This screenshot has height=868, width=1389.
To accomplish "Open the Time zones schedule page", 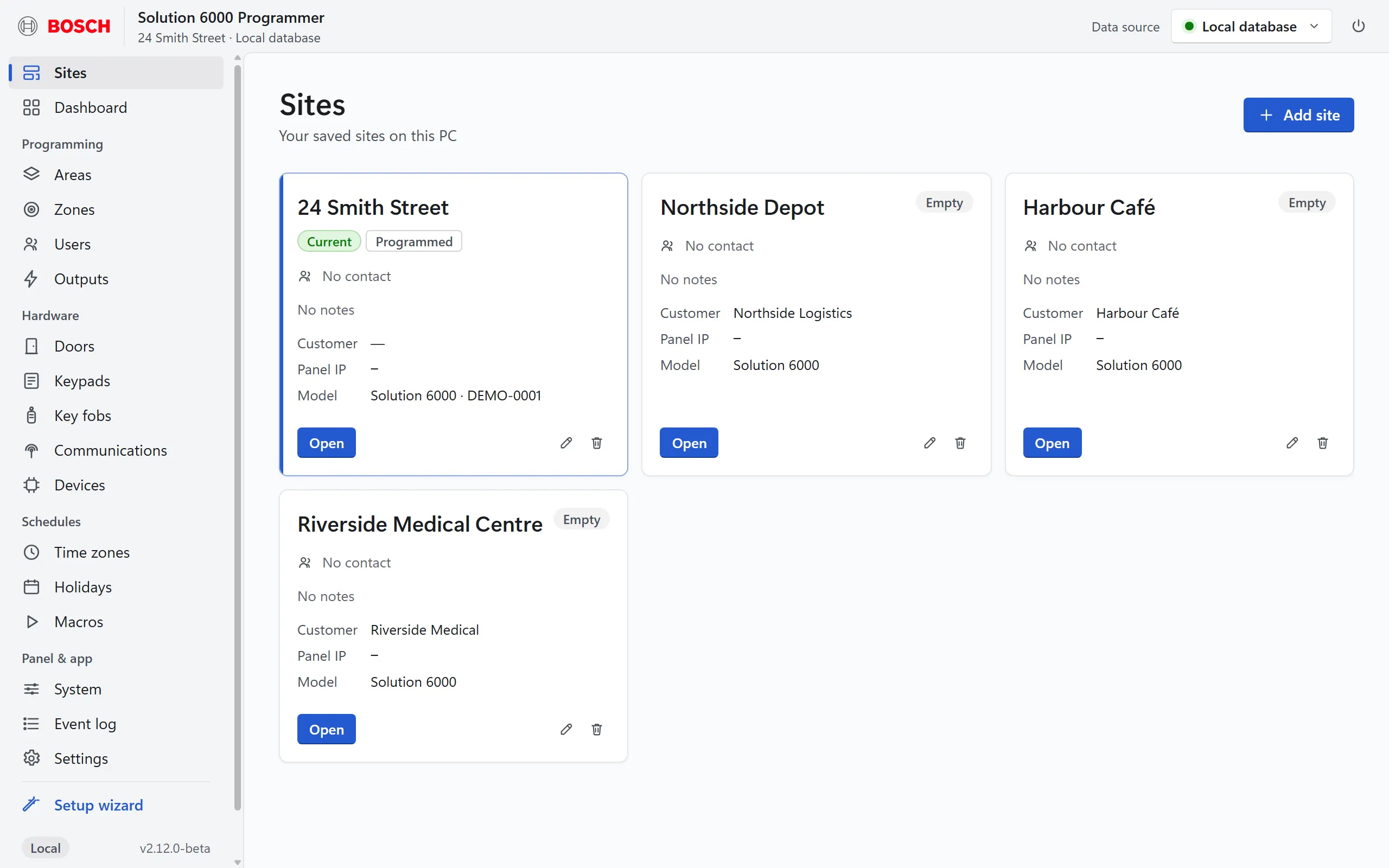I will (x=117, y=552).
